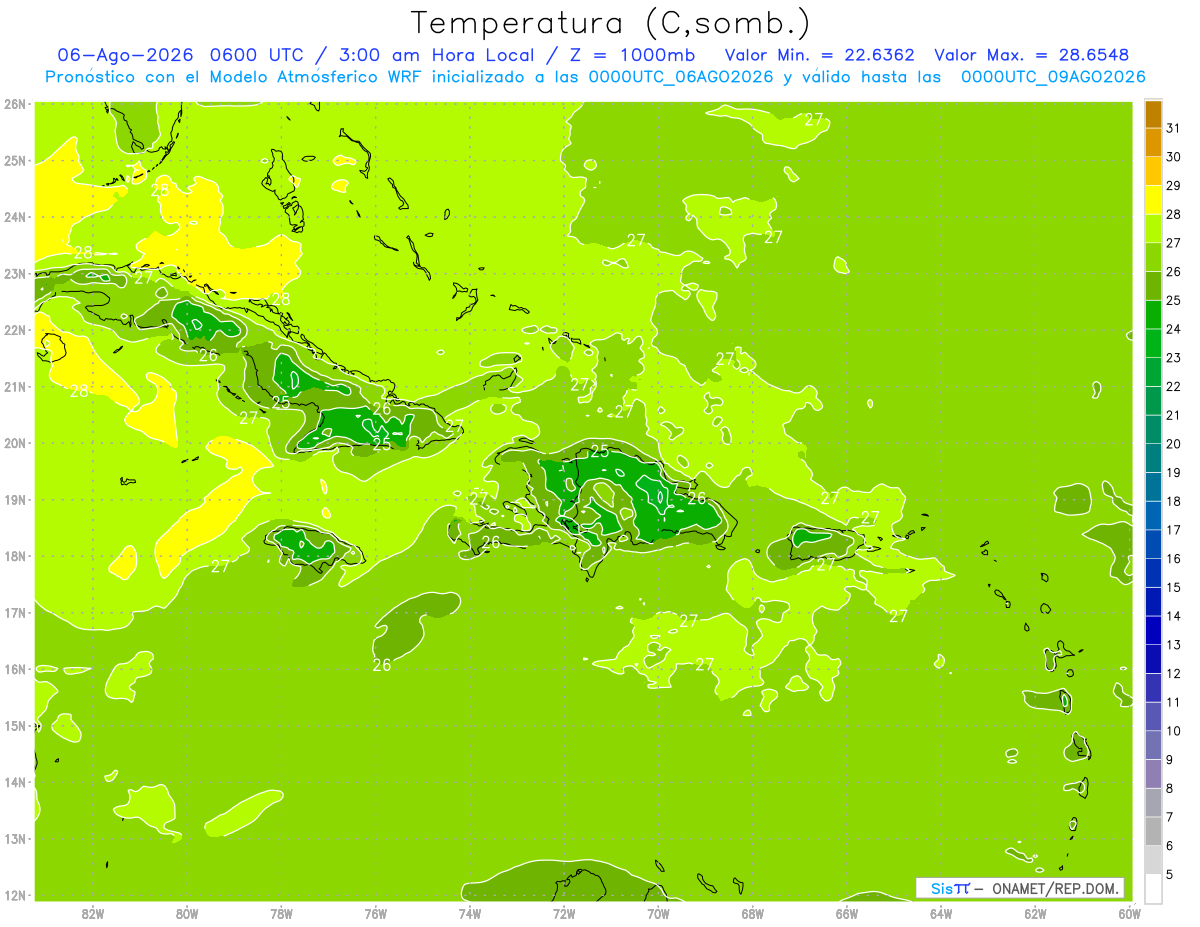Click color scale label 17
Viewport: 1200px width, 927px height.
pyautogui.click(x=1173, y=530)
